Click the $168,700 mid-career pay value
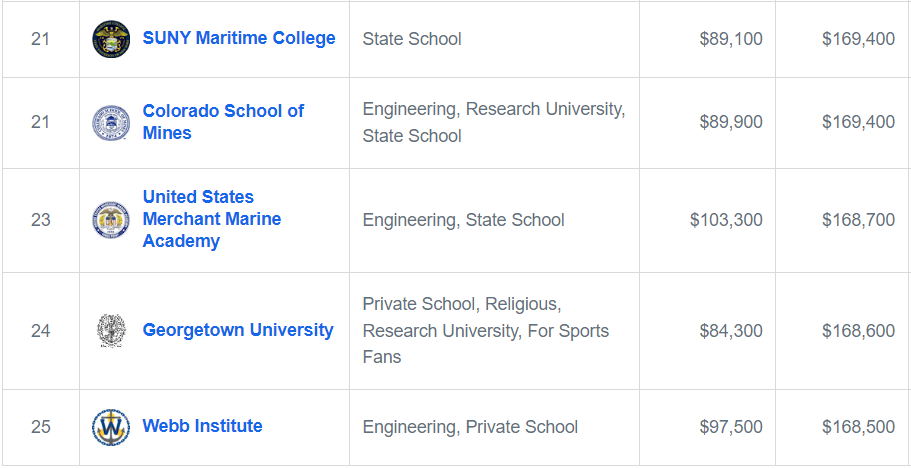 pos(858,220)
